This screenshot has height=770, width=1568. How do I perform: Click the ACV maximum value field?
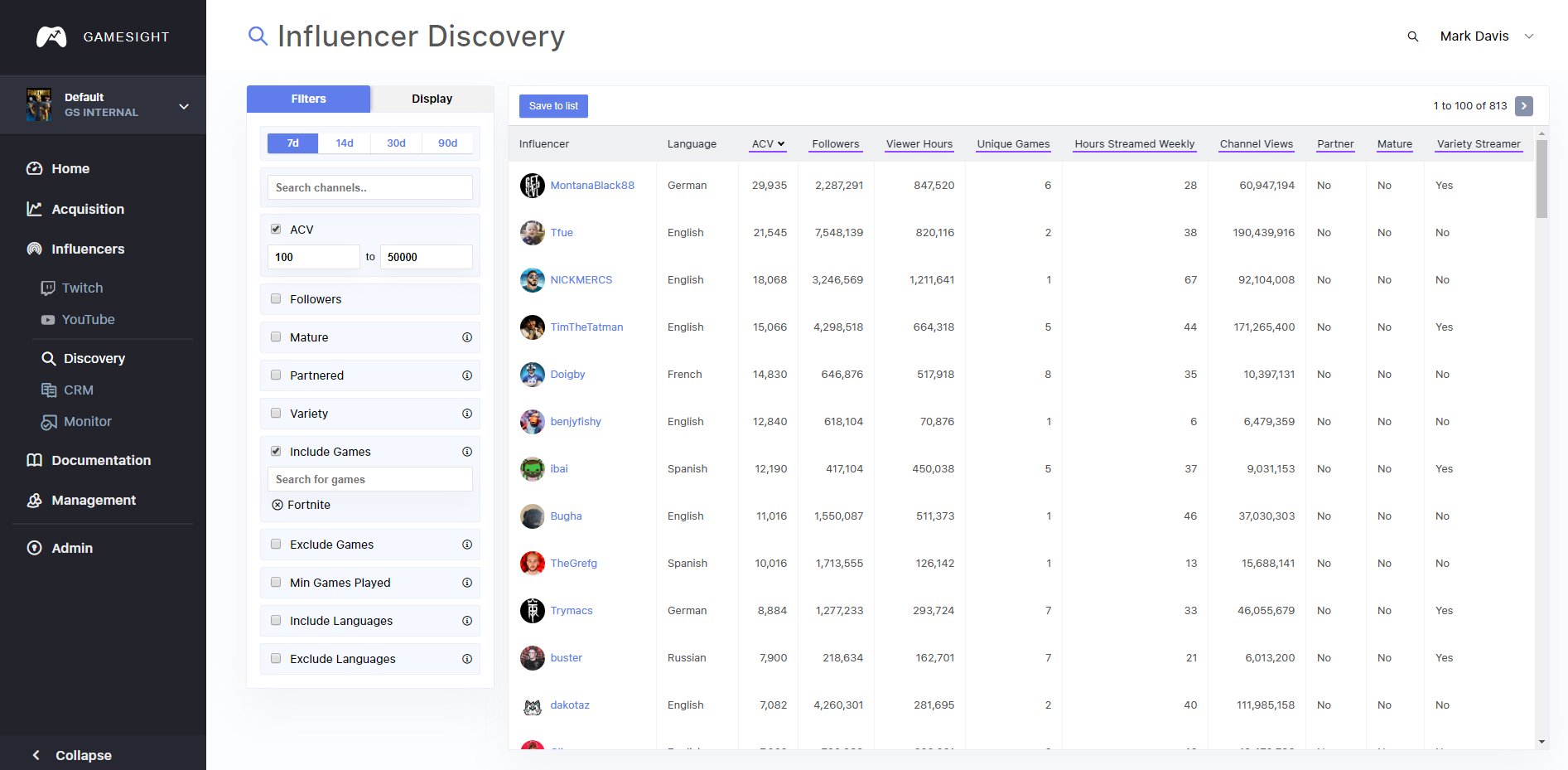coord(427,257)
